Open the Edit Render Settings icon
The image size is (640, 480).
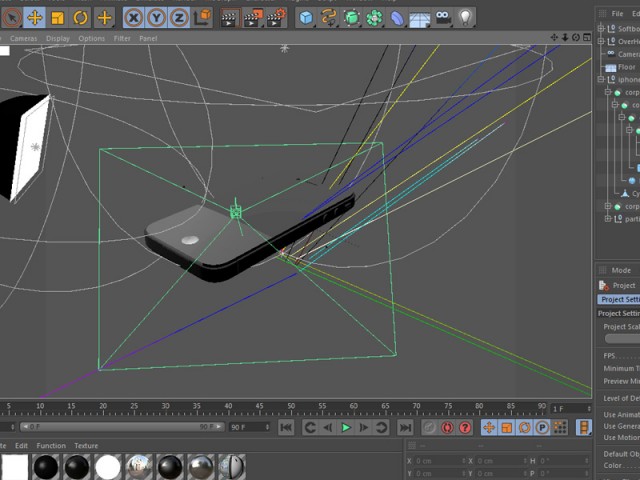276,18
